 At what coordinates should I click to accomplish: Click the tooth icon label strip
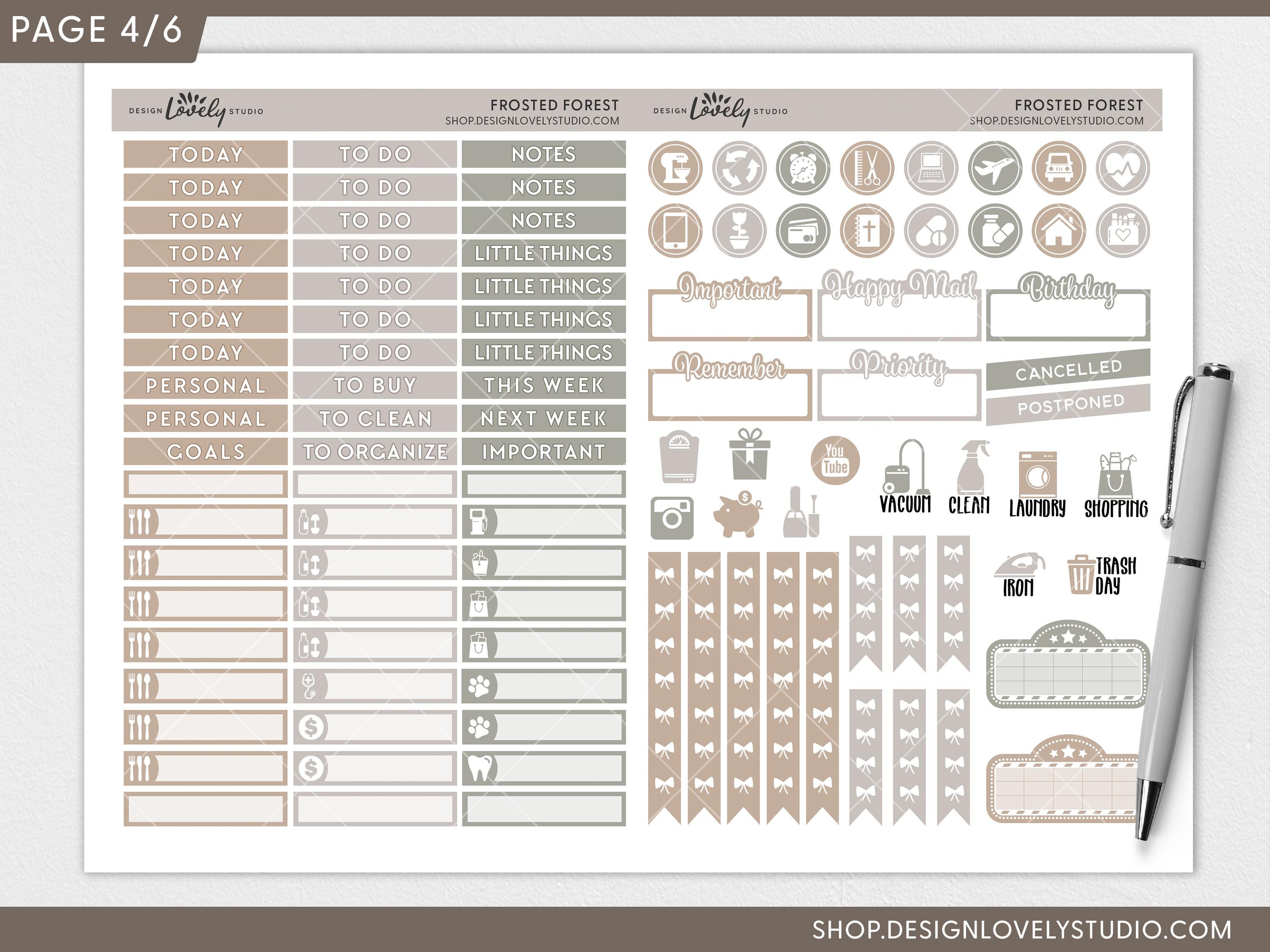544,768
